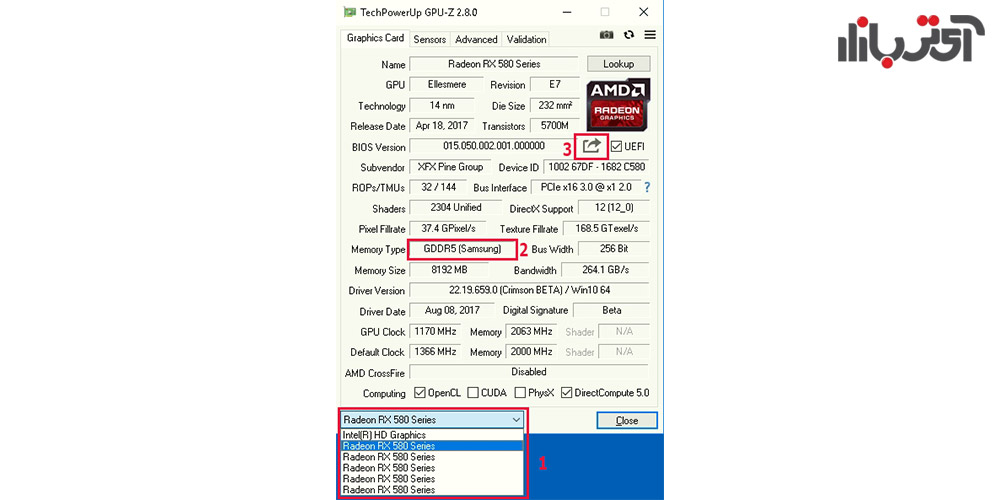Click the bus interface question mark icon

(647, 188)
